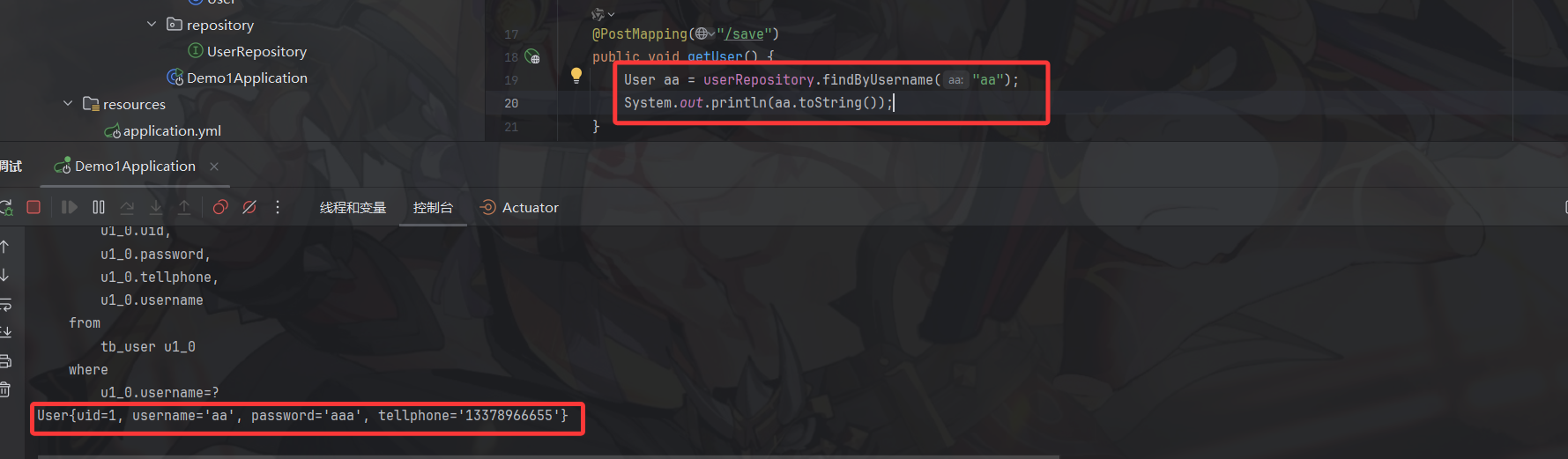Toggle soft-wrap in the console sidebar
The height and width of the screenshot is (459, 1568).
point(5,304)
